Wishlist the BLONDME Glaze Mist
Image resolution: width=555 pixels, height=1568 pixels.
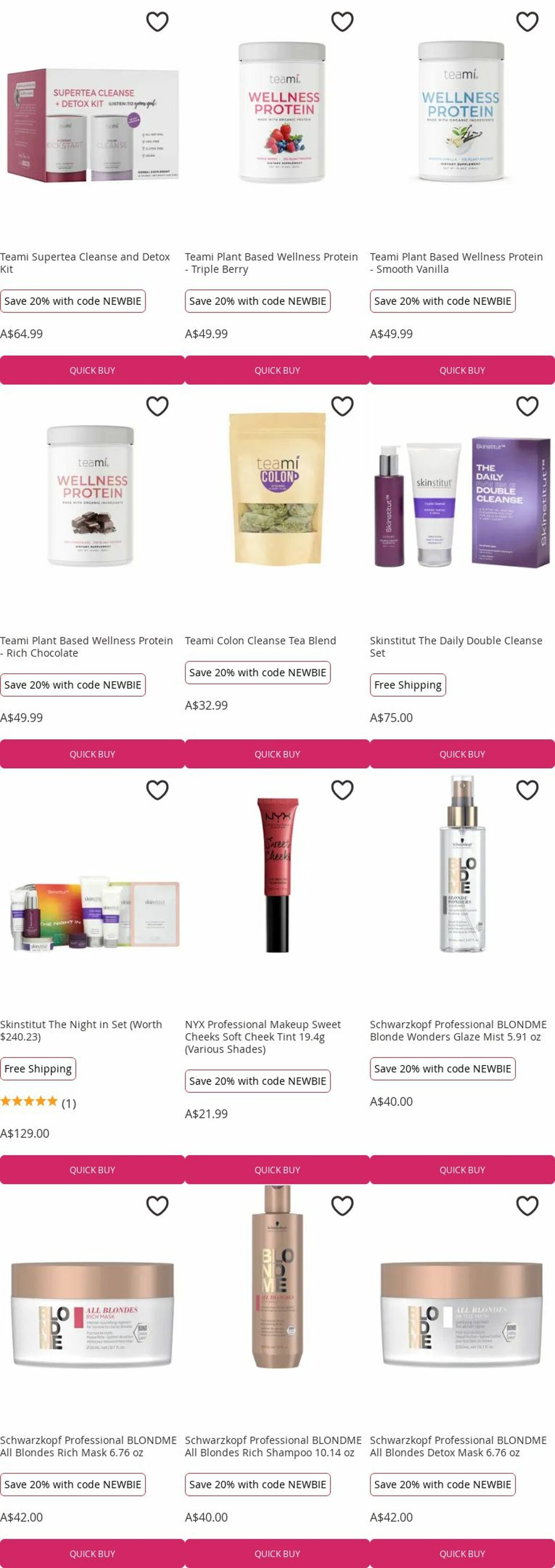[x=527, y=790]
